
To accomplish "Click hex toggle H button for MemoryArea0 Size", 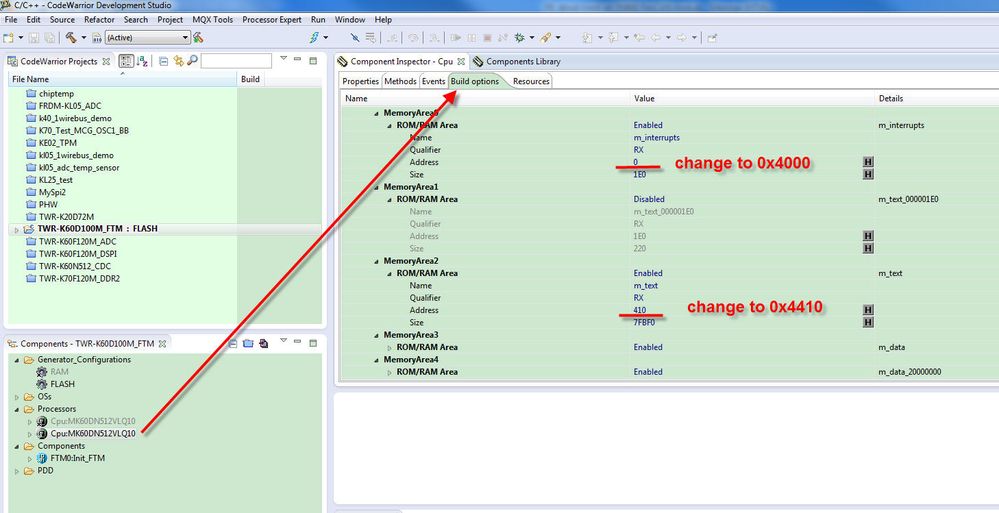I will tap(868, 175).
